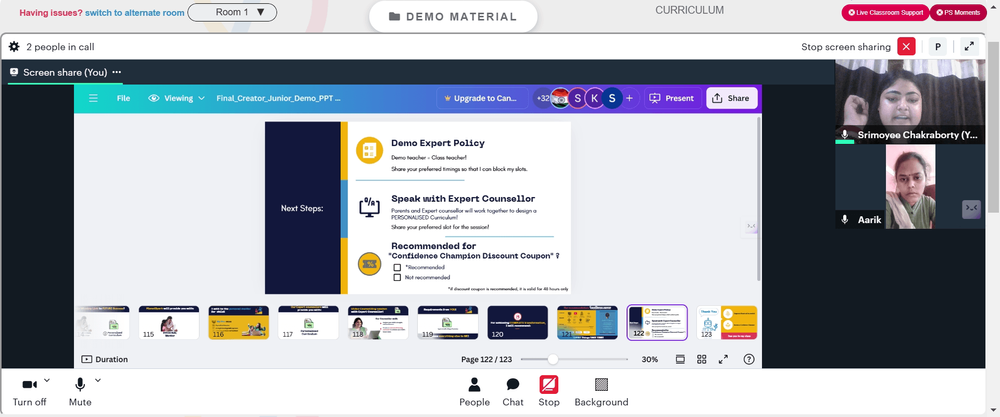
Task: Expand the call to fullscreen
Action: point(969,47)
